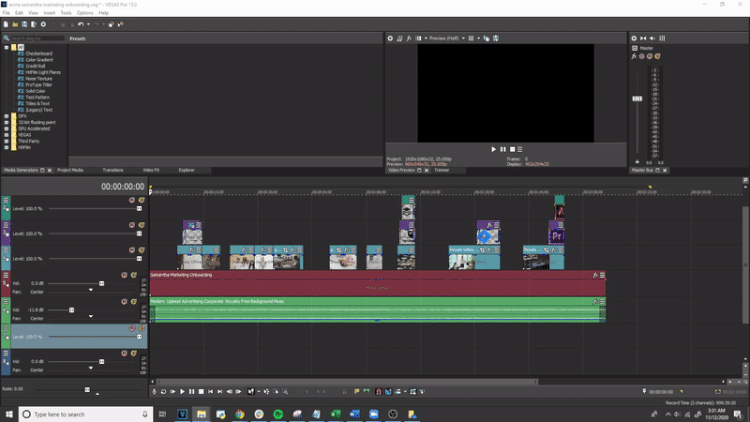Click the Save project icon in toolbar
Viewport: 750px width, 422px height.
[x=24, y=24]
